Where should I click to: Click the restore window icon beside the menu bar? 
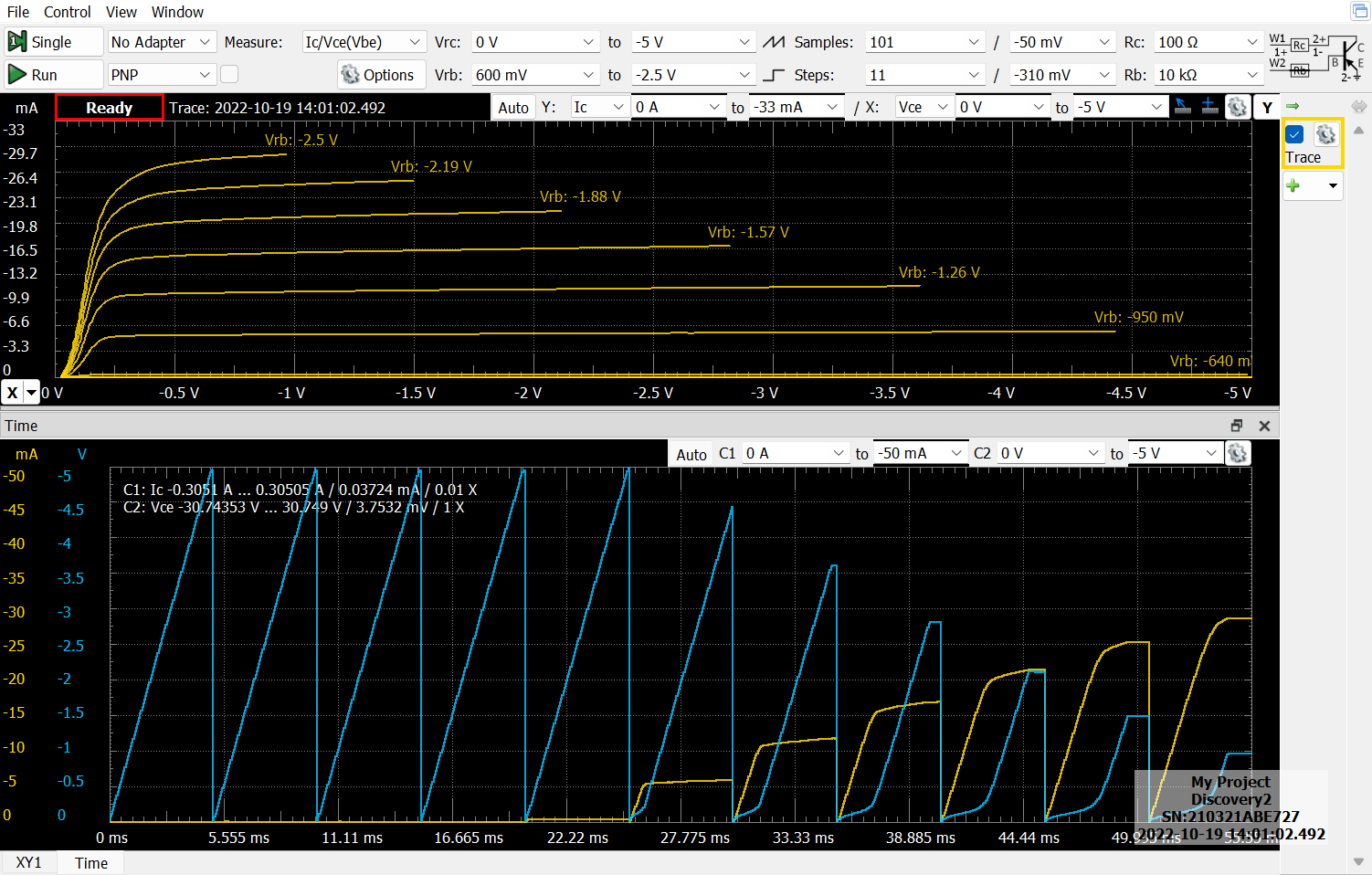pyautogui.click(x=1359, y=11)
